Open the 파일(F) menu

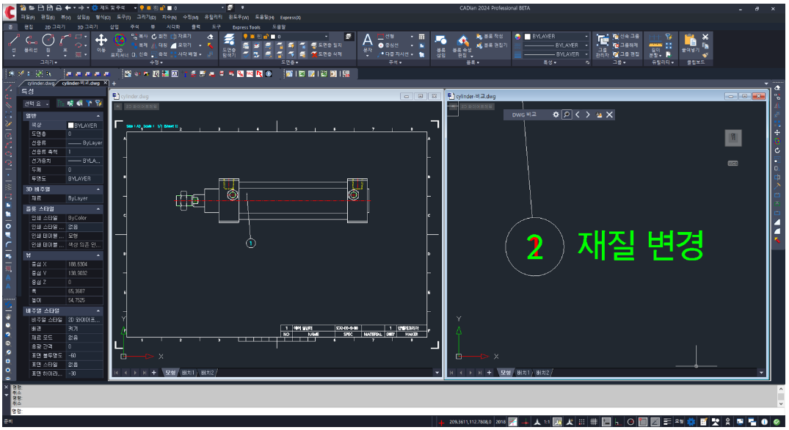pyautogui.click(x=23, y=18)
